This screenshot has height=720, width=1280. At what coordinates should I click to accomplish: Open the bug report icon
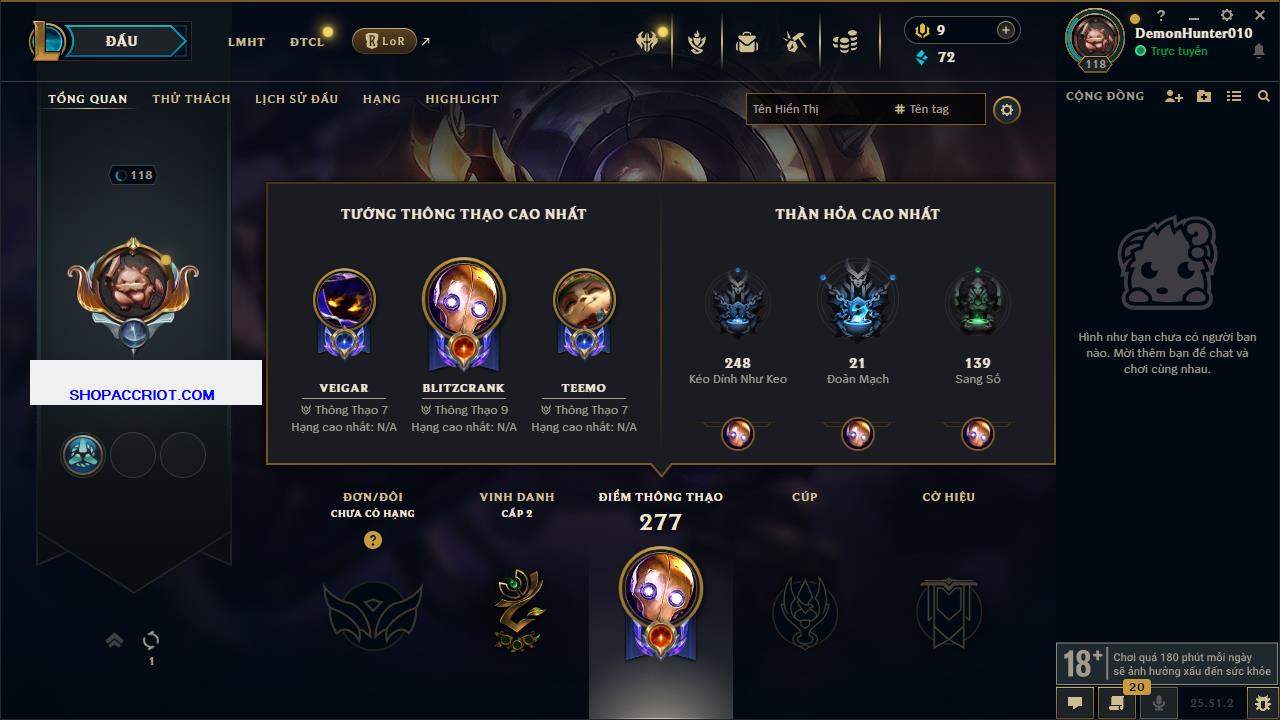point(1262,703)
